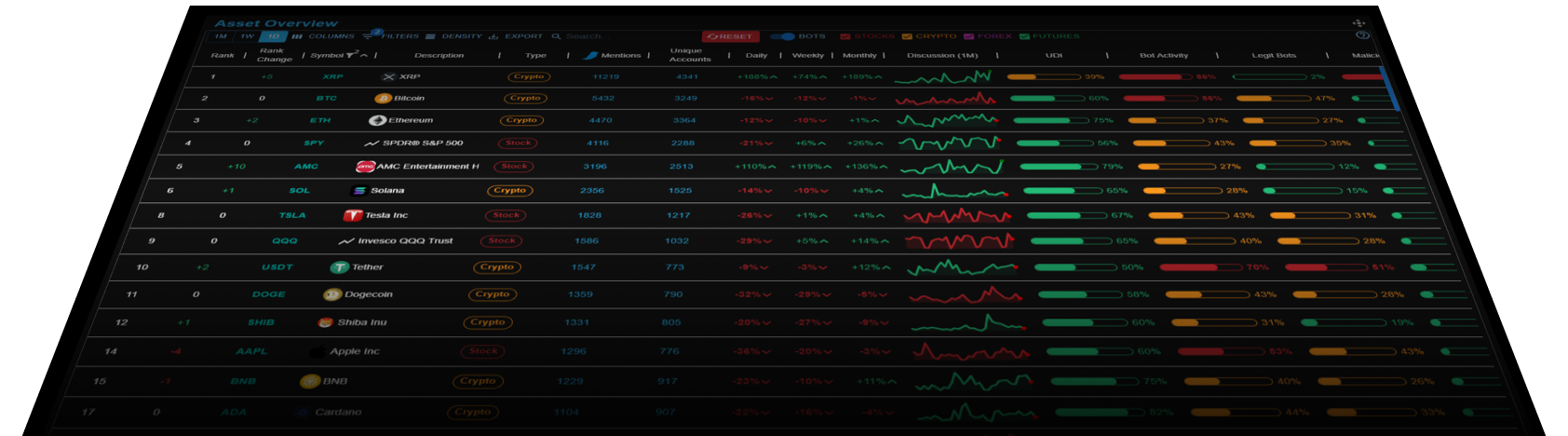Uncheck the CRYPTO checkbox
Screen dimensions: 1568x436
coord(907,36)
